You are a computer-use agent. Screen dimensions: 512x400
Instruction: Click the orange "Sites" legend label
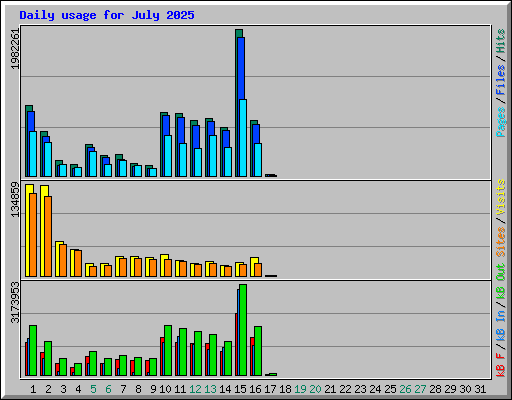[x=500, y=241]
